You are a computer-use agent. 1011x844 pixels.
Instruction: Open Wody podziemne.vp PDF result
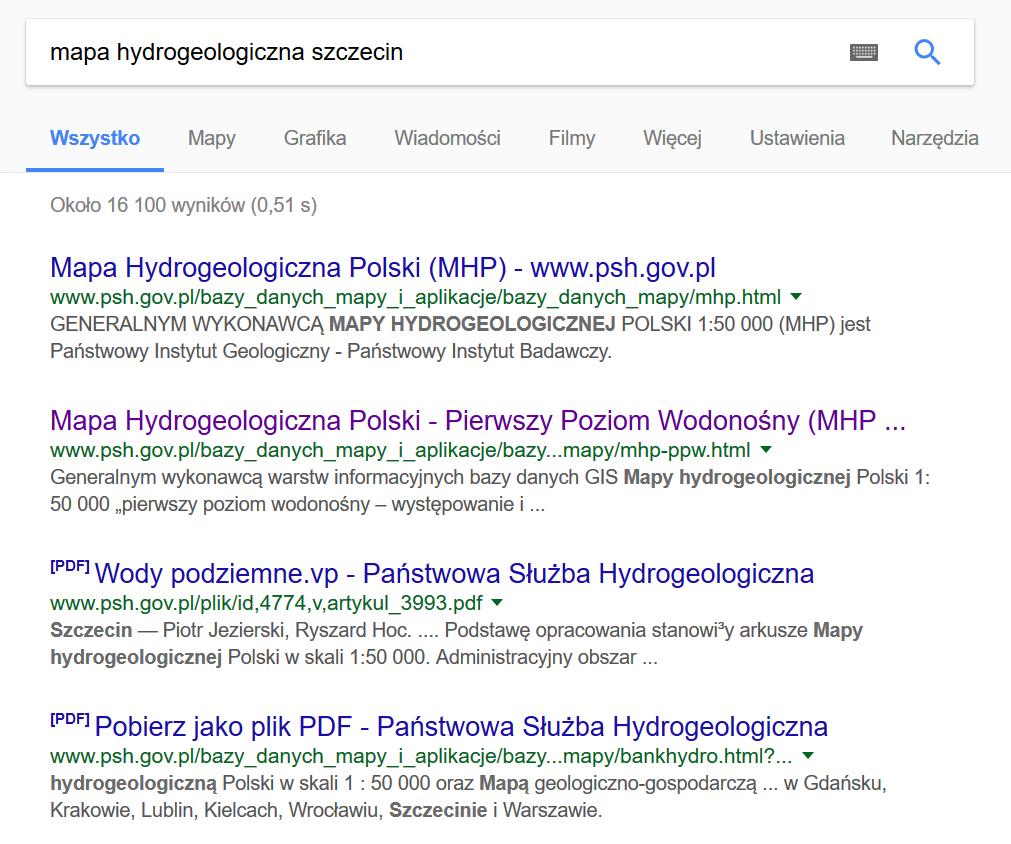pyautogui.click(x=454, y=573)
